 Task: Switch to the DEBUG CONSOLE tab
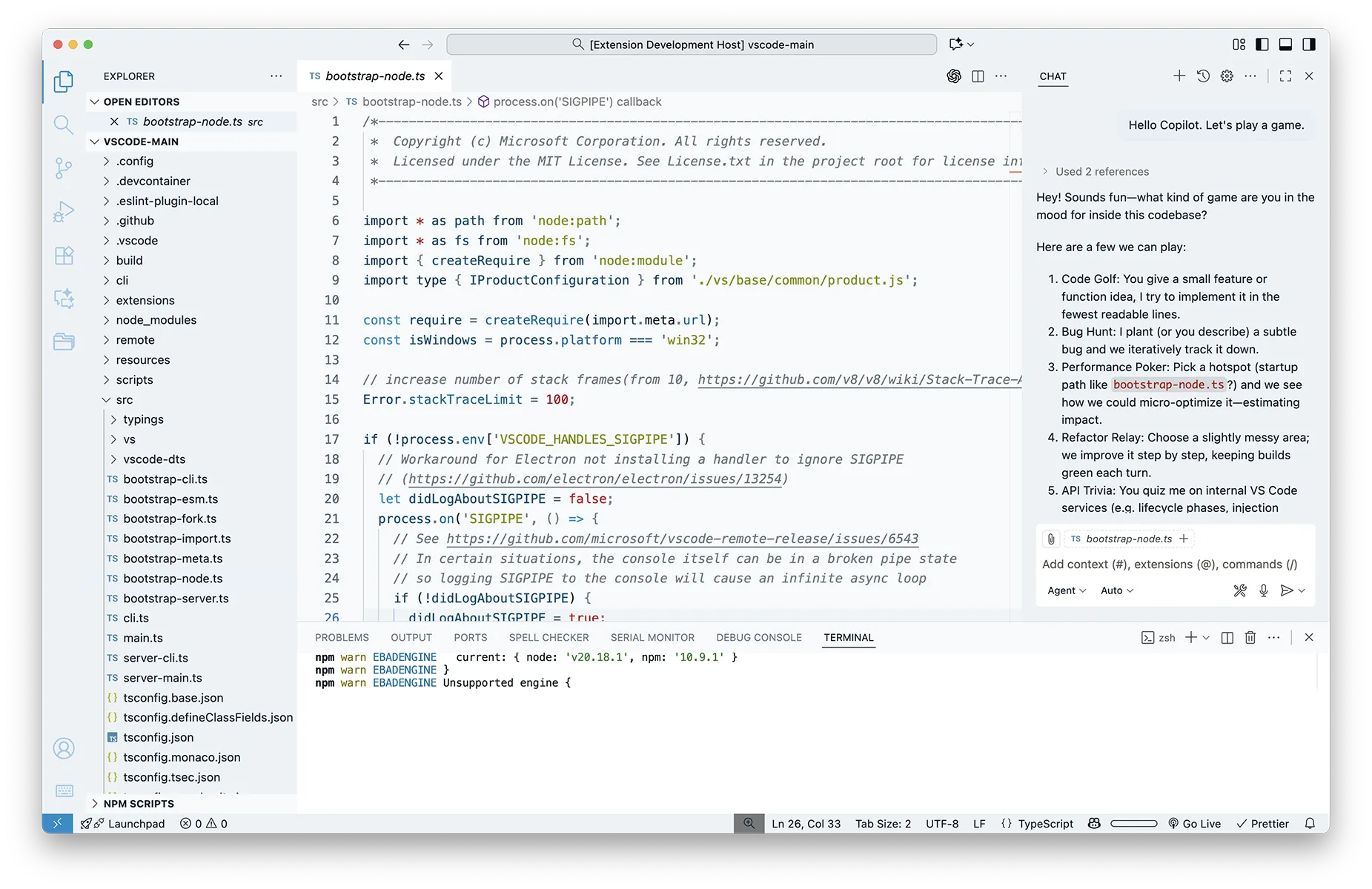758,637
